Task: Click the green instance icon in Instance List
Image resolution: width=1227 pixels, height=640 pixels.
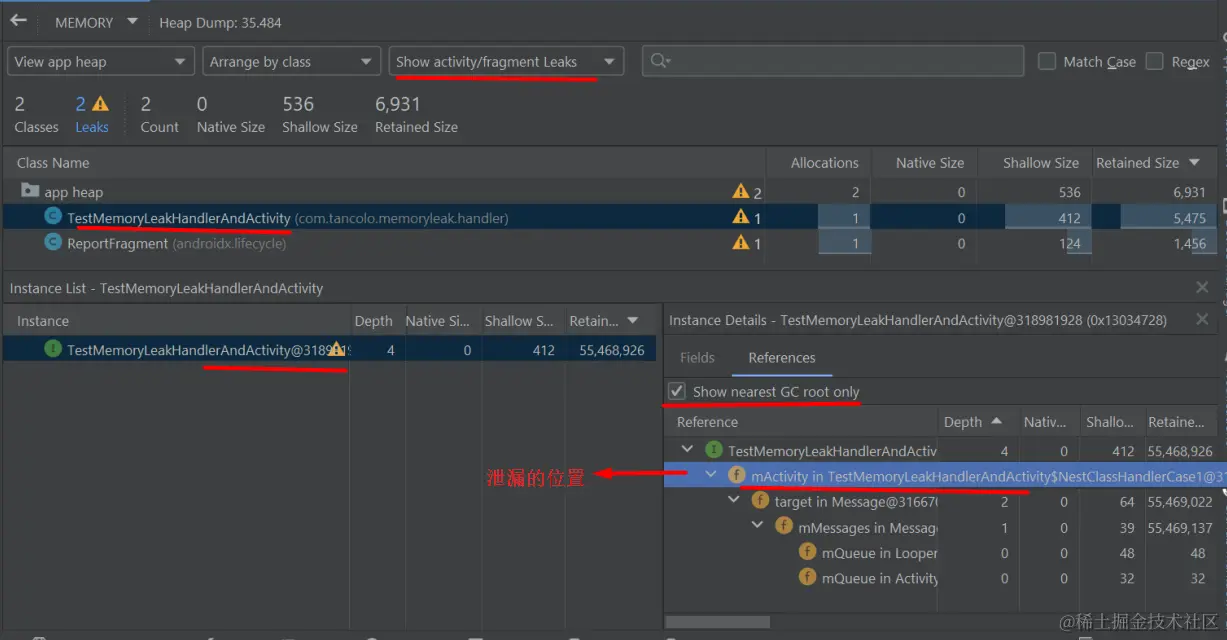Action: (52, 349)
